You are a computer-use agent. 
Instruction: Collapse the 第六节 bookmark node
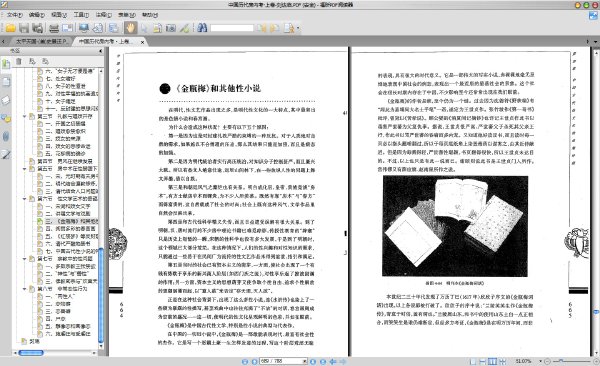[25, 199]
